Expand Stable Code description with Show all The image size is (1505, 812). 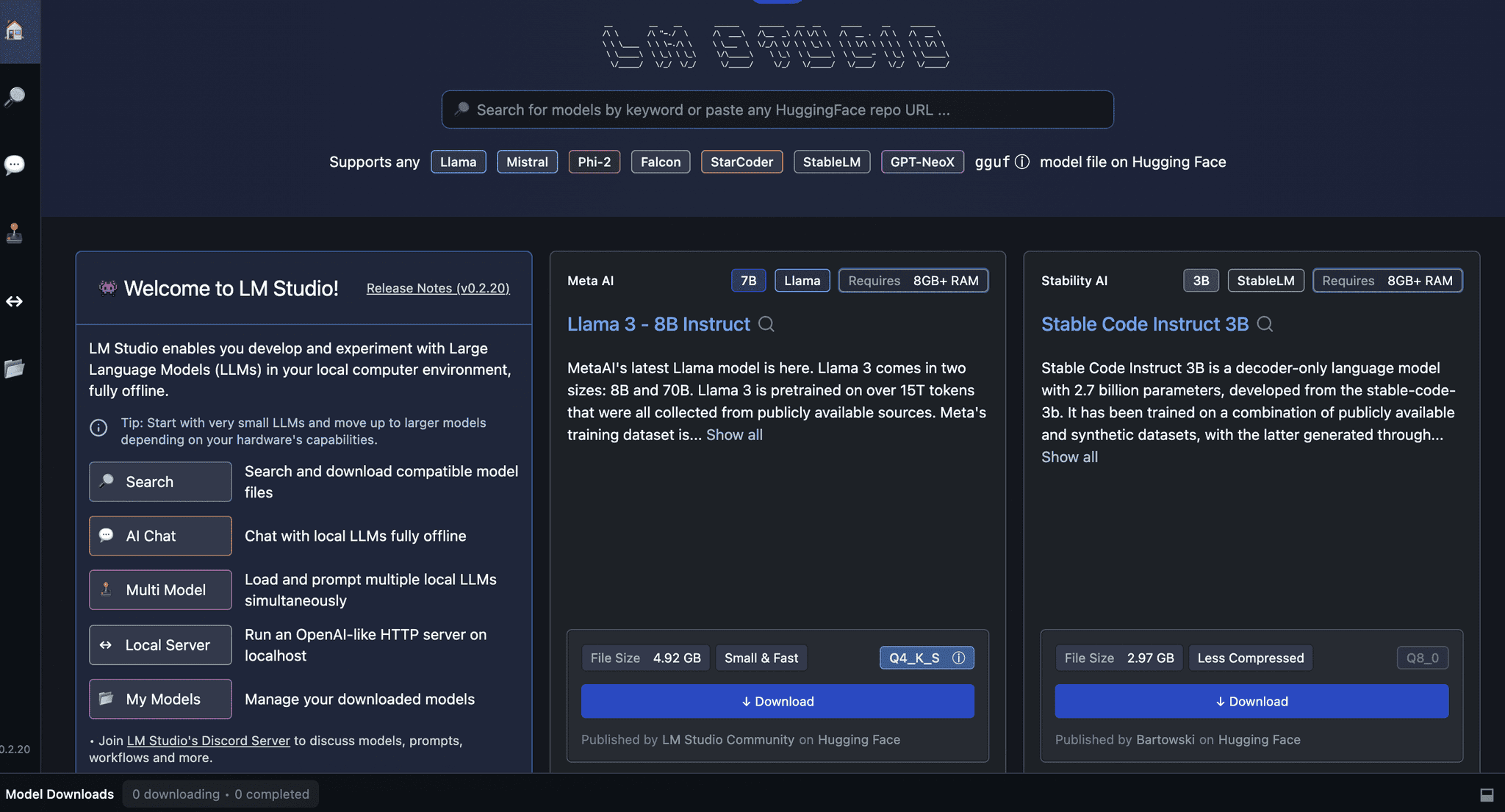point(1069,456)
